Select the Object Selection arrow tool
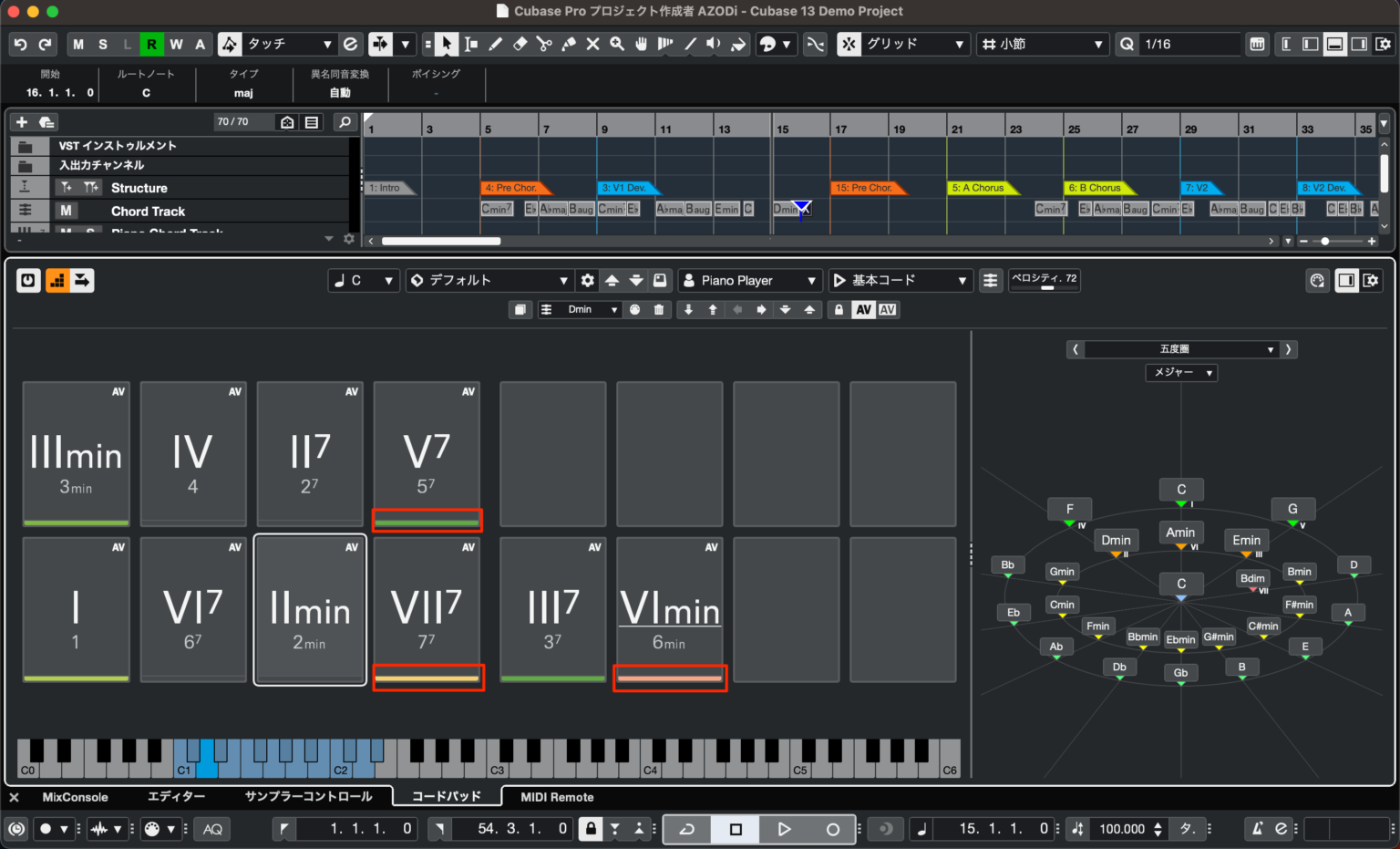The width and height of the screenshot is (1400, 849). (447, 44)
